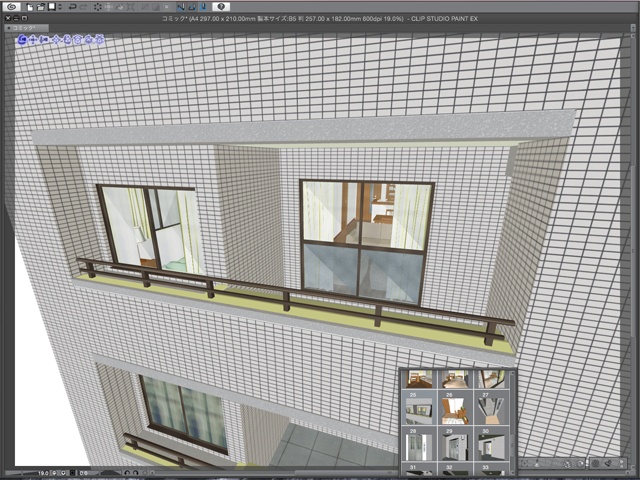Open wrench settings icon in object launcher
Image resolution: width=640 pixels, height=480 pixels.
(x=609, y=464)
